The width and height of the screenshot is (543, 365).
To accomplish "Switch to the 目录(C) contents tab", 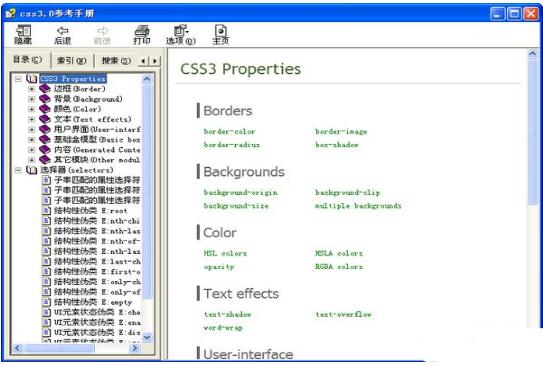I will pyautogui.click(x=27, y=60).
